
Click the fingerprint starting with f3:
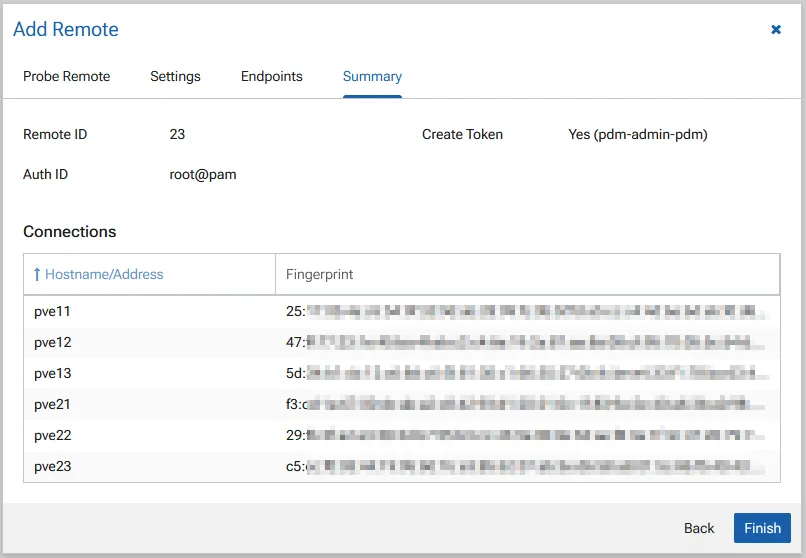tap(526, 405)
